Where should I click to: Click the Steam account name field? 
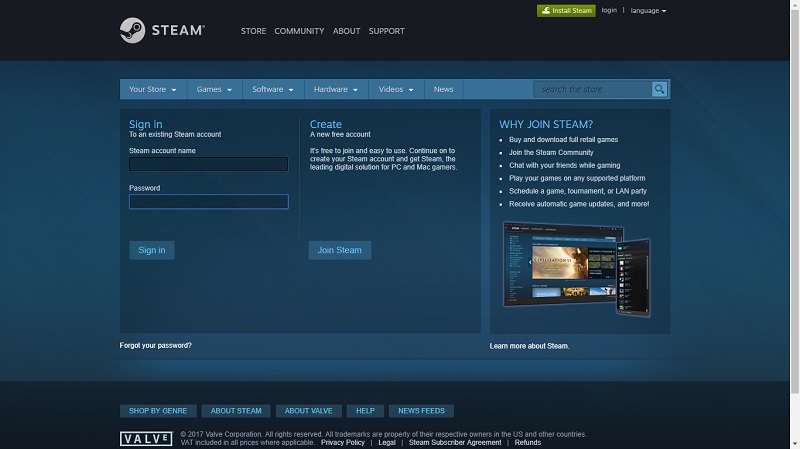point(208,164)
